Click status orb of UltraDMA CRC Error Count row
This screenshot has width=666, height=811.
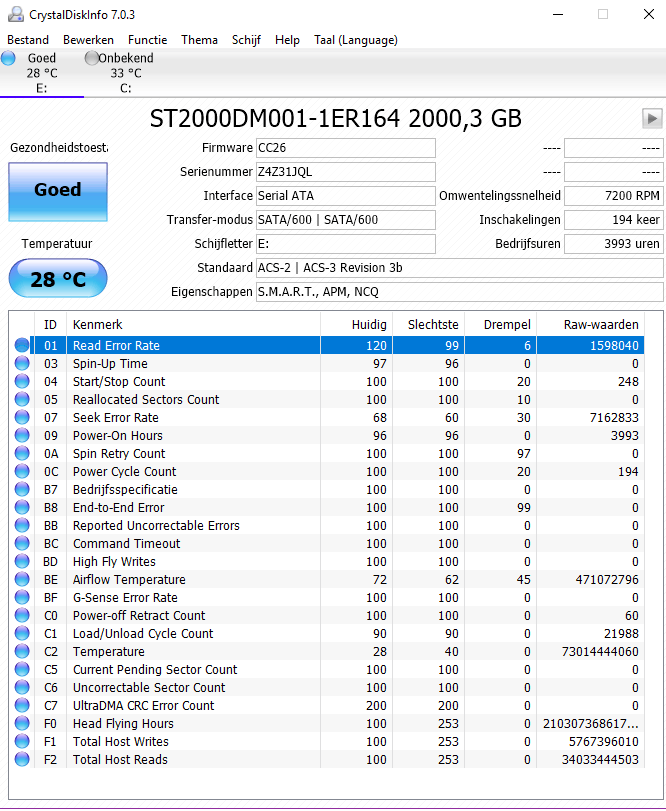coord(22,705)
